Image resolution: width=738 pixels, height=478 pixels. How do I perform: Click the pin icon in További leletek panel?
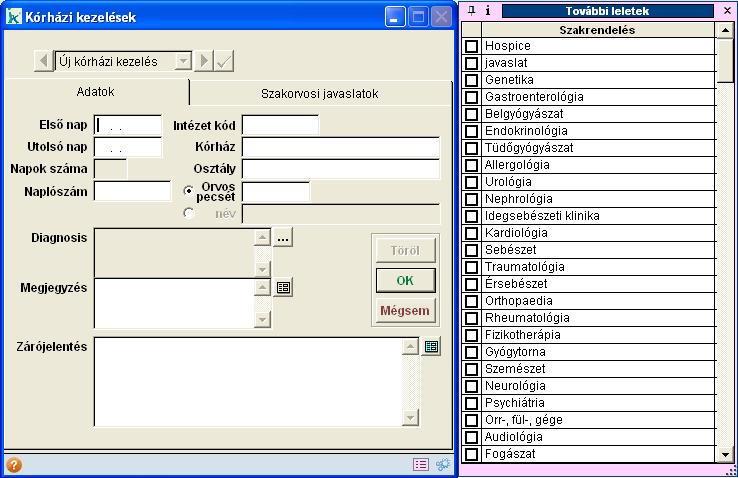472,11
